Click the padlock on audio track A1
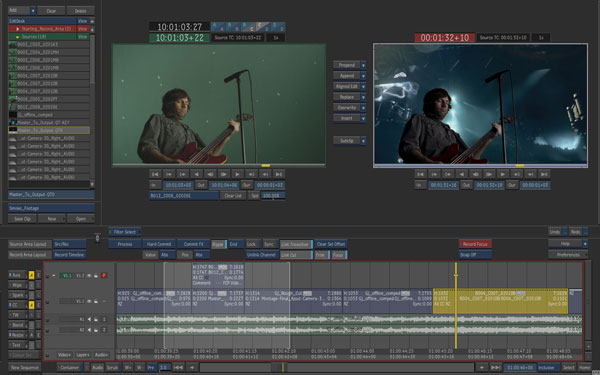Image resolution: width=600 pixels, height=375 pixels. pos(96,319)
